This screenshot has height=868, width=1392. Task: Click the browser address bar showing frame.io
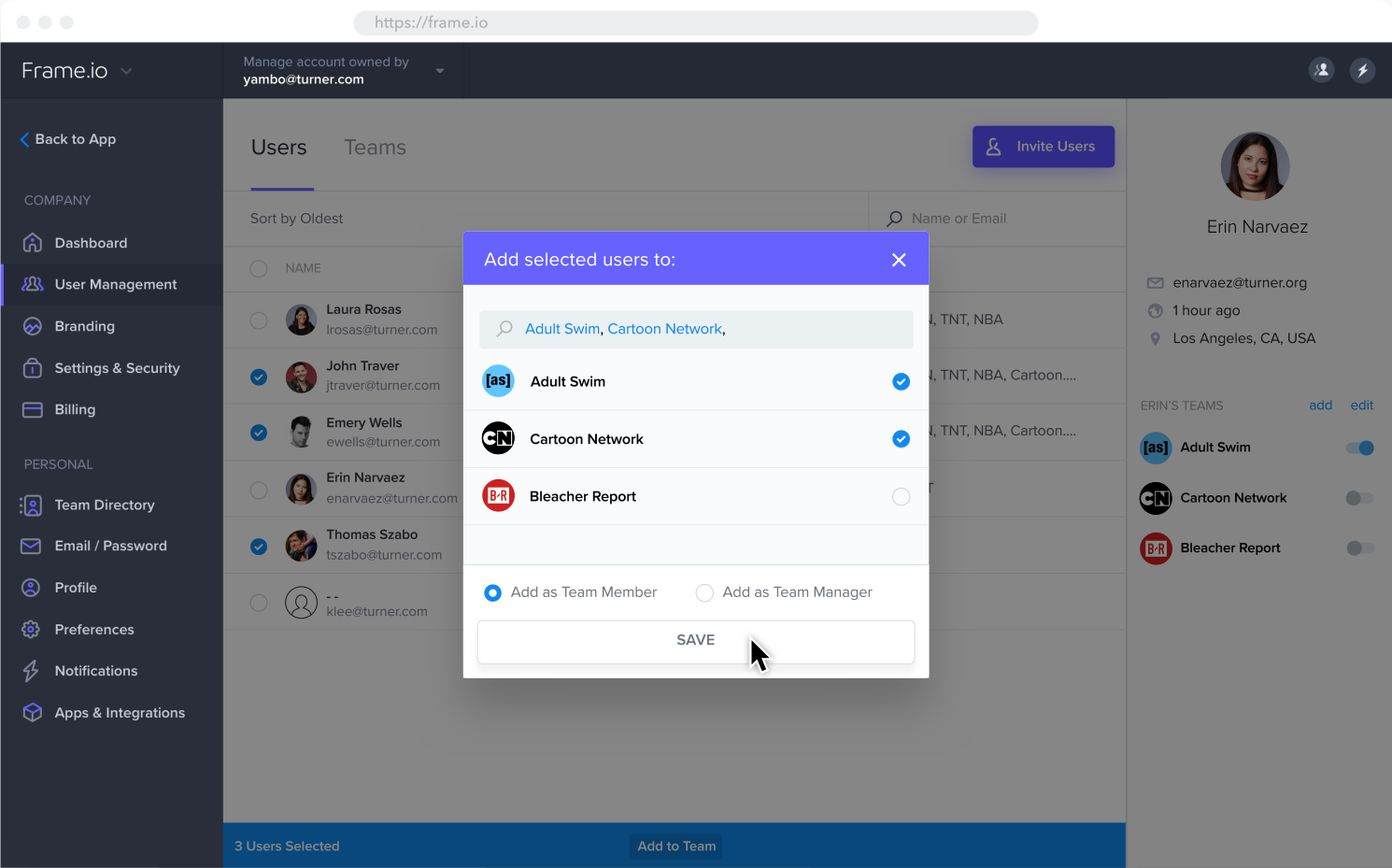click(x=696, y=22)
